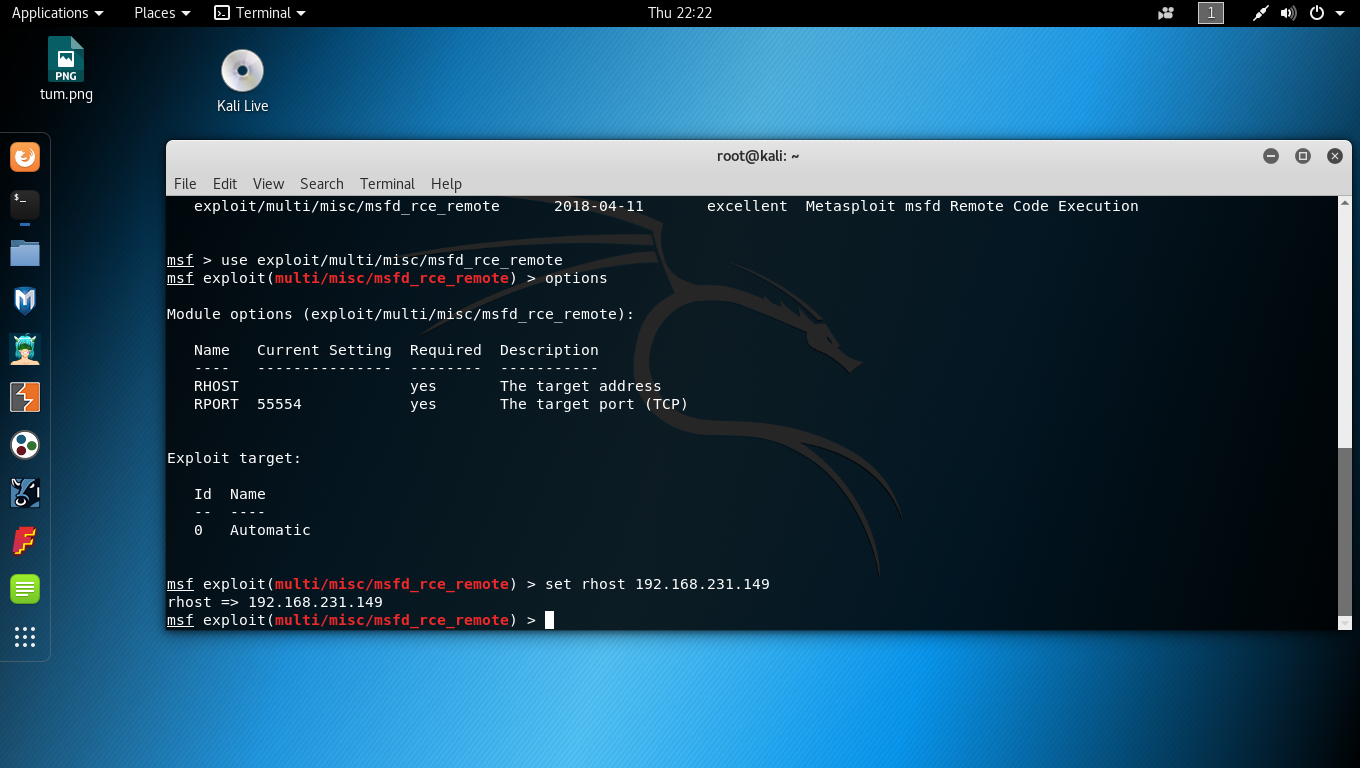Launch Maltego from the dock
Screen dimensions: 1360x768
[25, 445]
